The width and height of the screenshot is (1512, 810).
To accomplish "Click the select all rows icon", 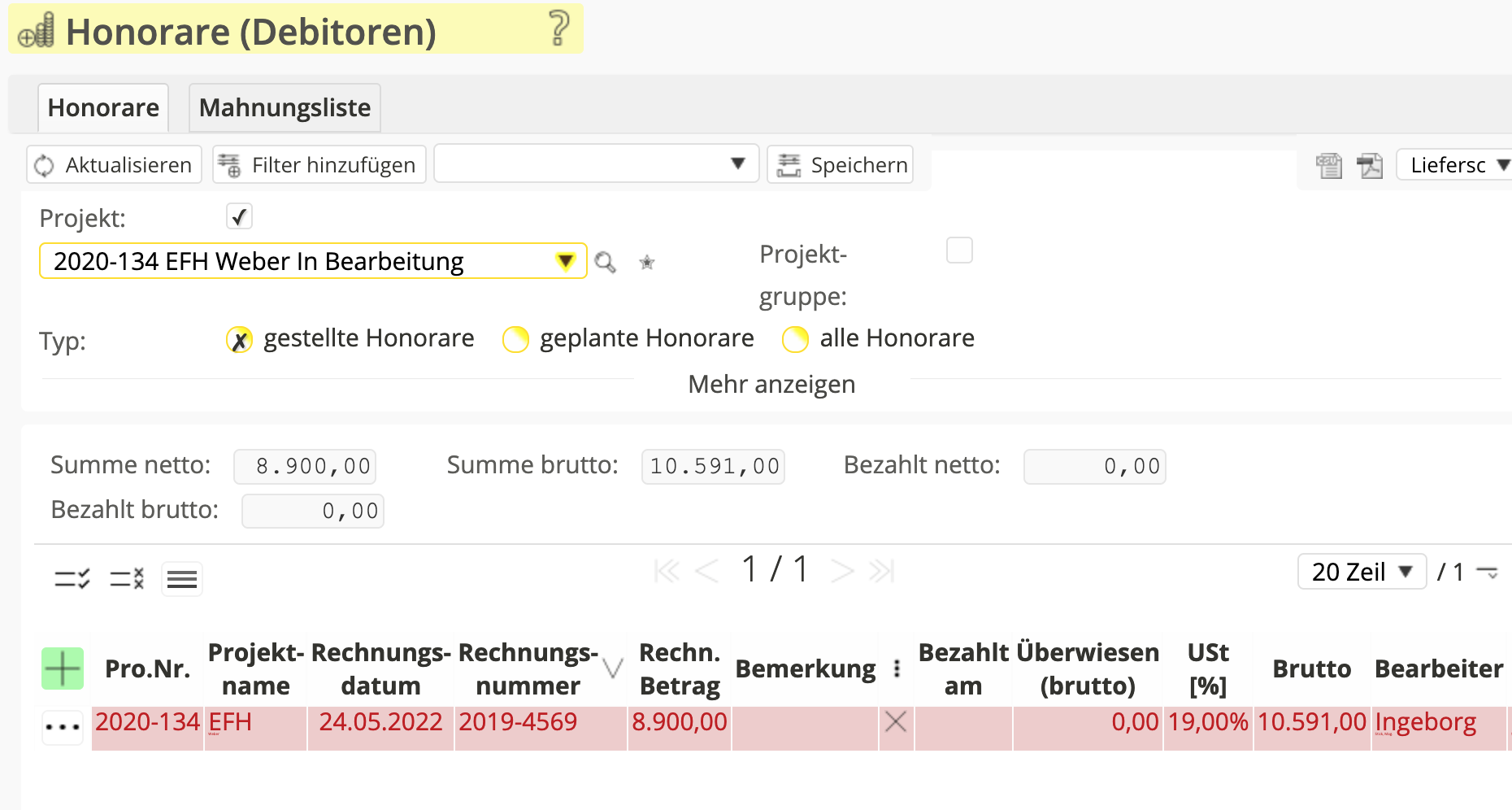I will (72, 578).
